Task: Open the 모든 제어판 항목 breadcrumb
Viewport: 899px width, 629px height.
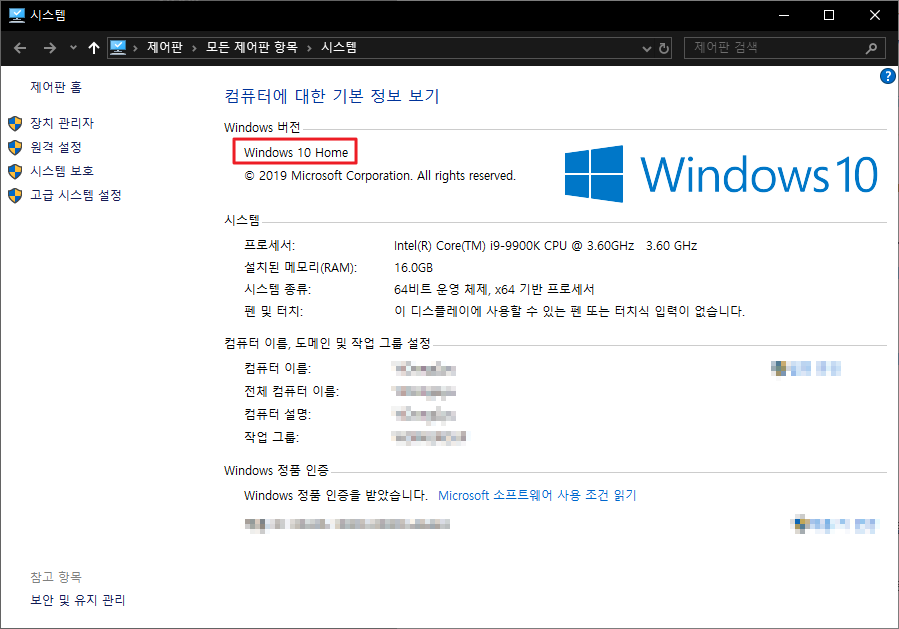Action: coord(252,48)
